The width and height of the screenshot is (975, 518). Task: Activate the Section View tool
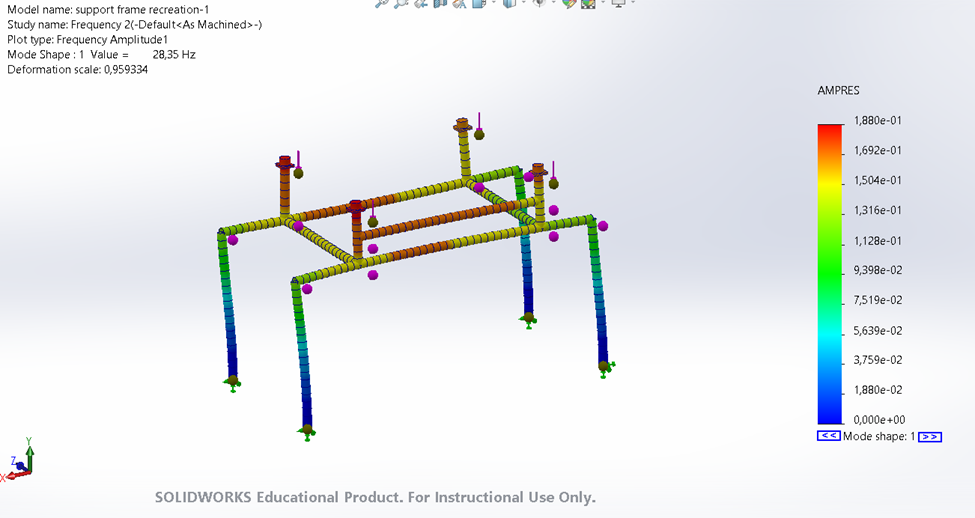[x=440, y=3]
